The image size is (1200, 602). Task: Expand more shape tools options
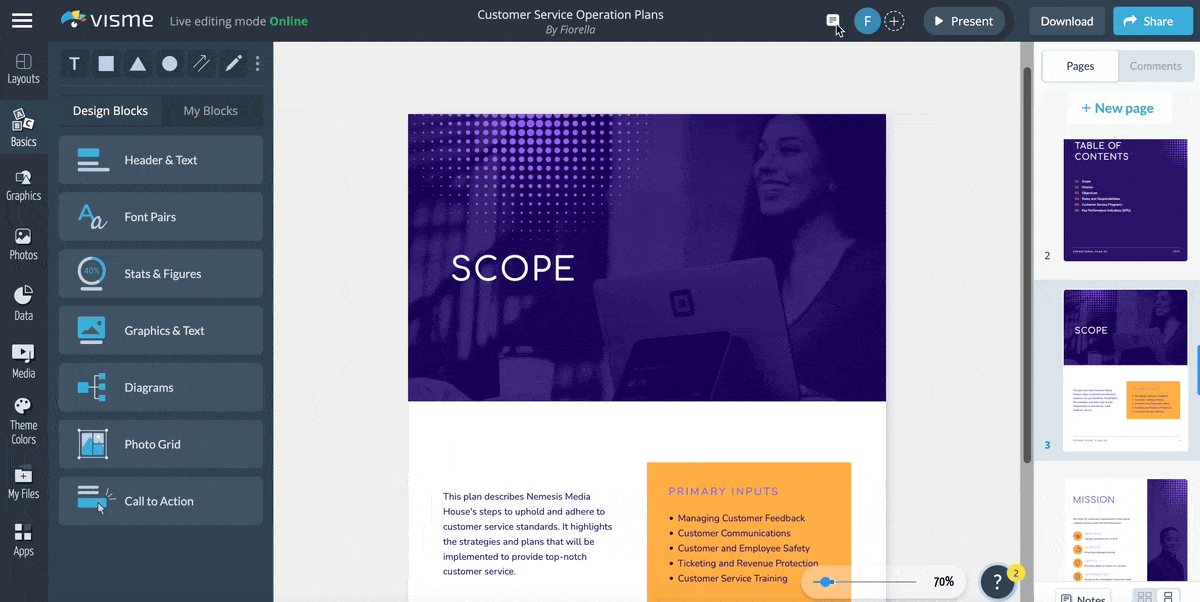tap(258, 64)
